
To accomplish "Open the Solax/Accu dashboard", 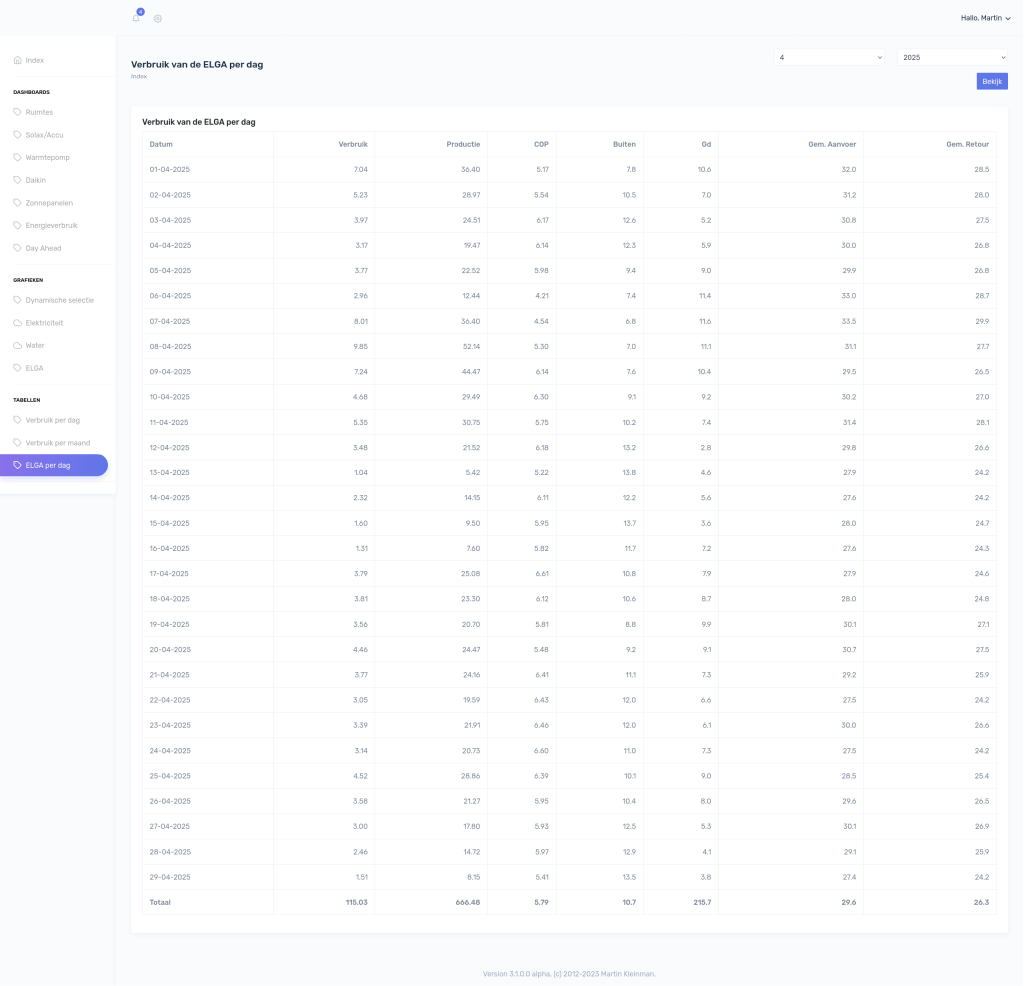I will [x=44, y=135].
